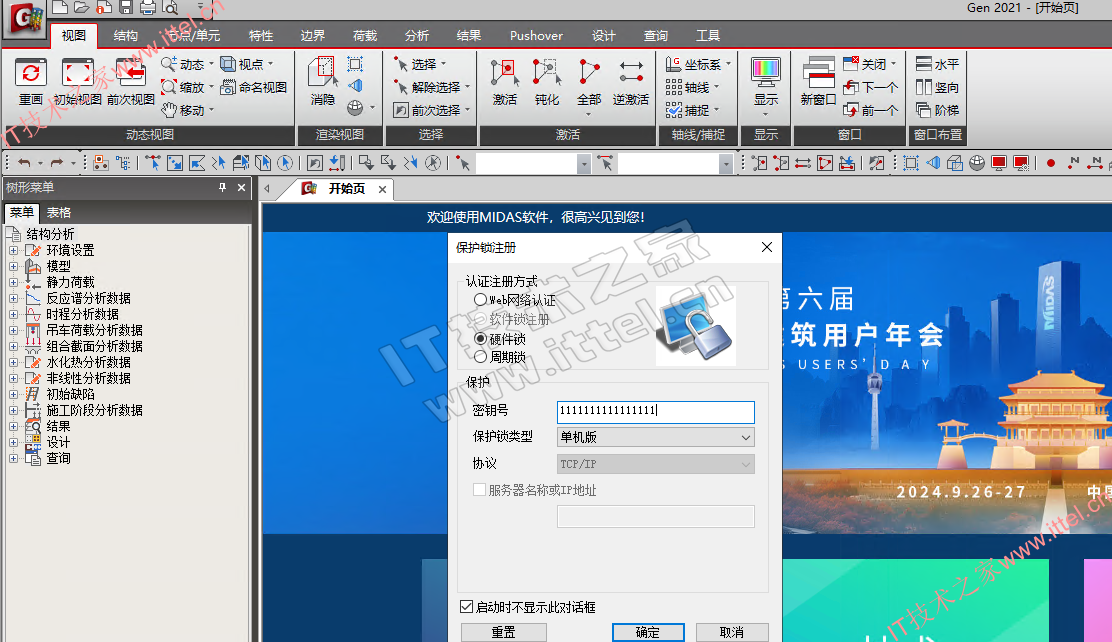The image size is (1112, 642).
Task: Click the 重画 redraw icon
Action: (30, 73)
